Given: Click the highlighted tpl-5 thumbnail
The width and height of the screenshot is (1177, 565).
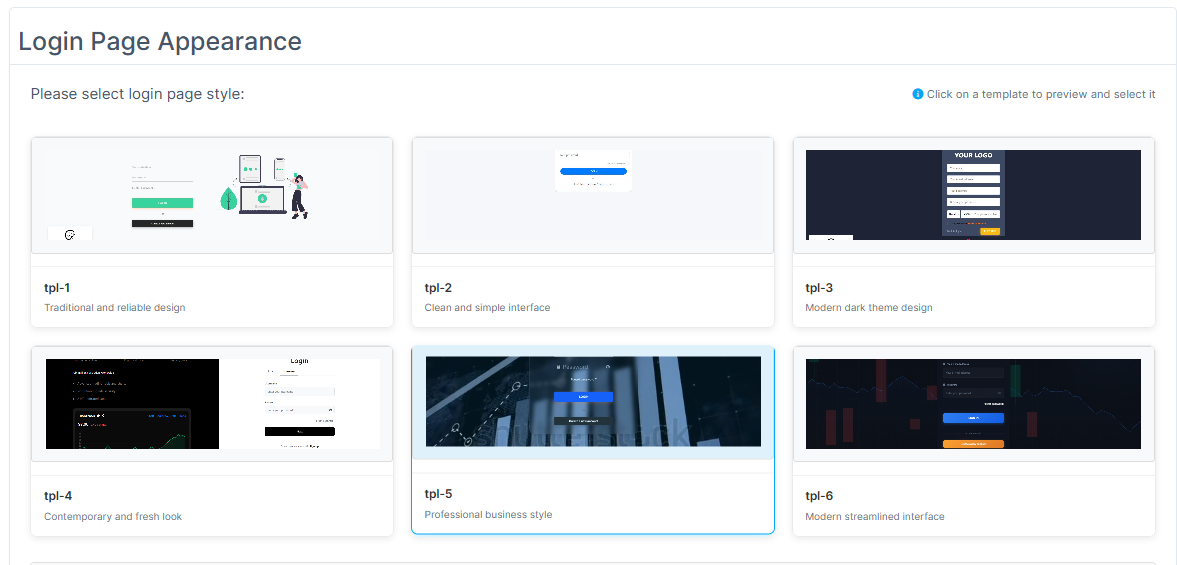Looking at the screenshot, I should tap(593, 402).
